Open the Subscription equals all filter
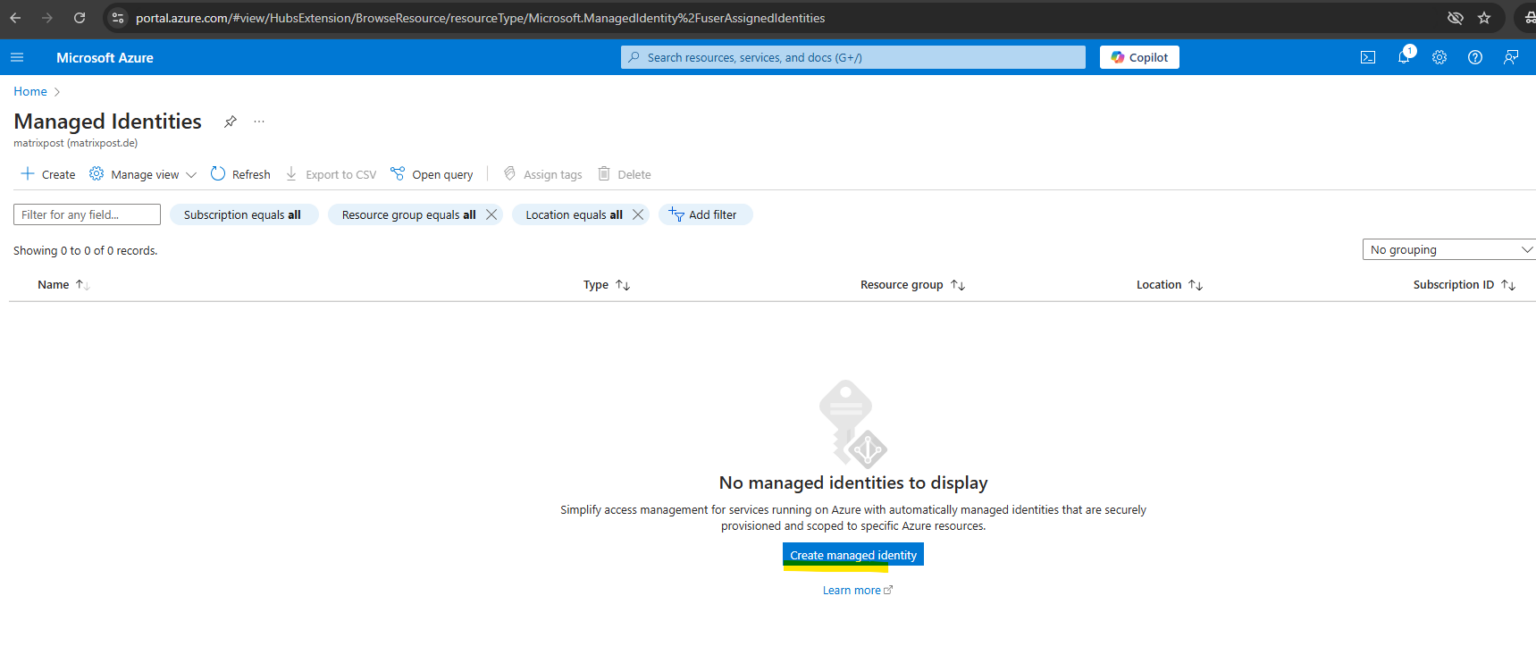This screenshot has width=1536, height=663. click(244, 214)
